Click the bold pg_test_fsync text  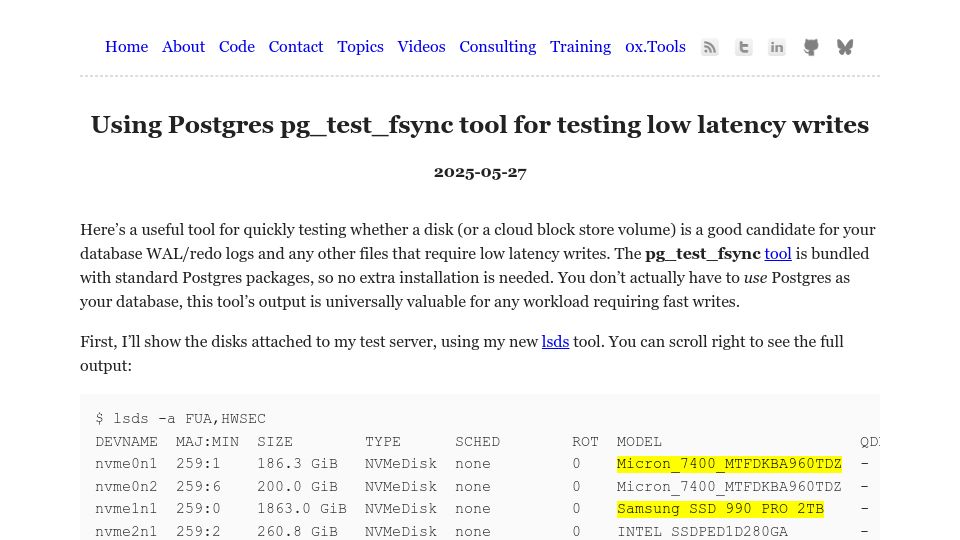click(703, 253)
